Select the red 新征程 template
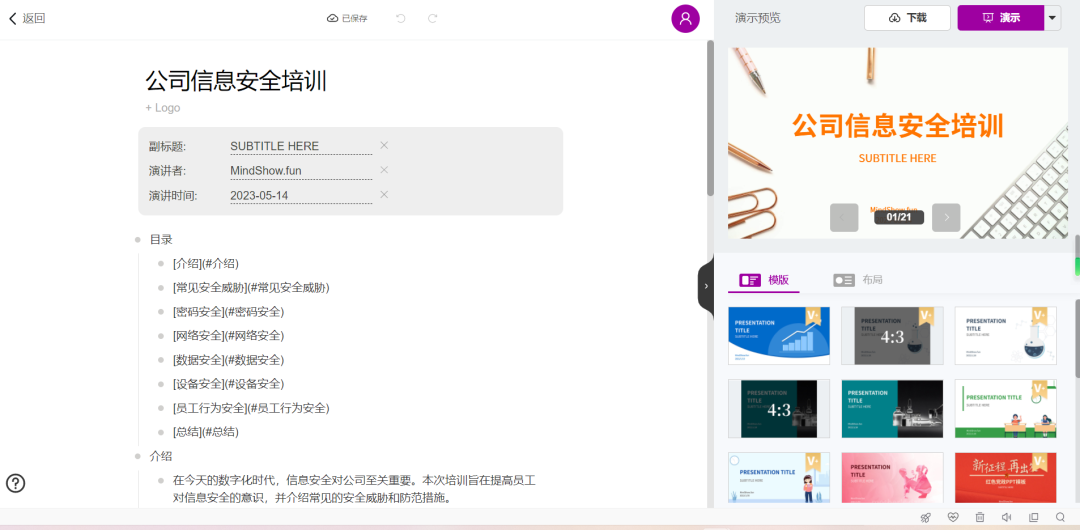The width and height of the screenshot is (1080, 530). pyautogui.click(x=1006, y=478)
